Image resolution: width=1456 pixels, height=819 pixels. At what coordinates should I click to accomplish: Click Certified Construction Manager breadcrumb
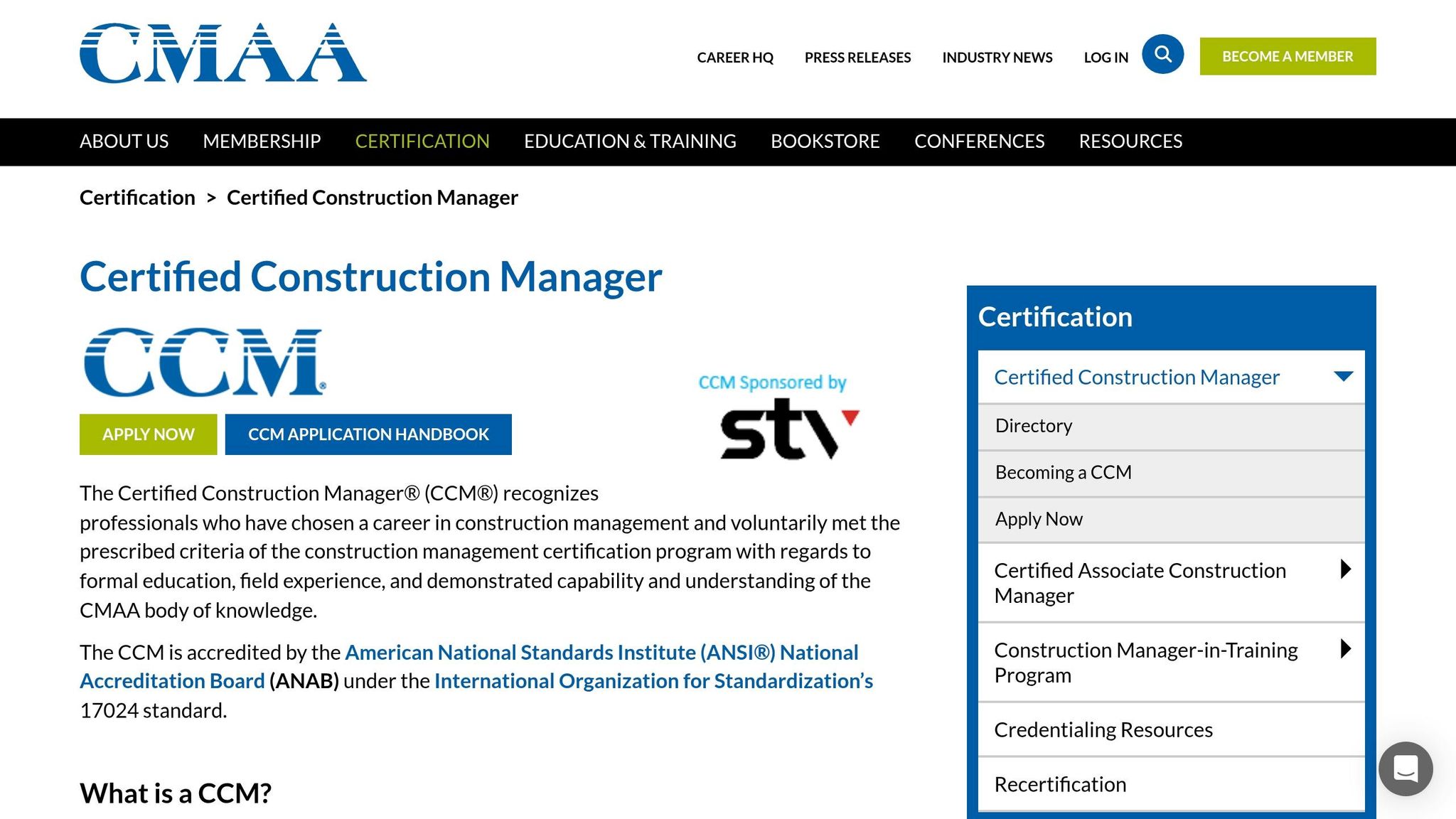point(373,198)
